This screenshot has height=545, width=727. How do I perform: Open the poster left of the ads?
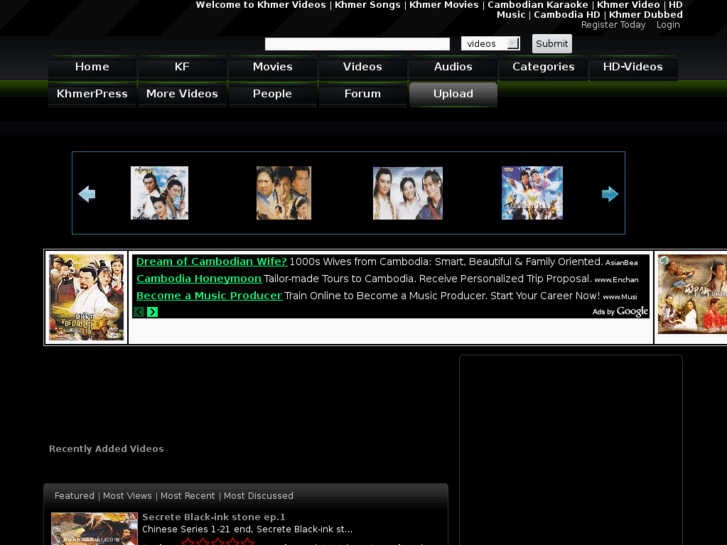(x=87, y=297)
